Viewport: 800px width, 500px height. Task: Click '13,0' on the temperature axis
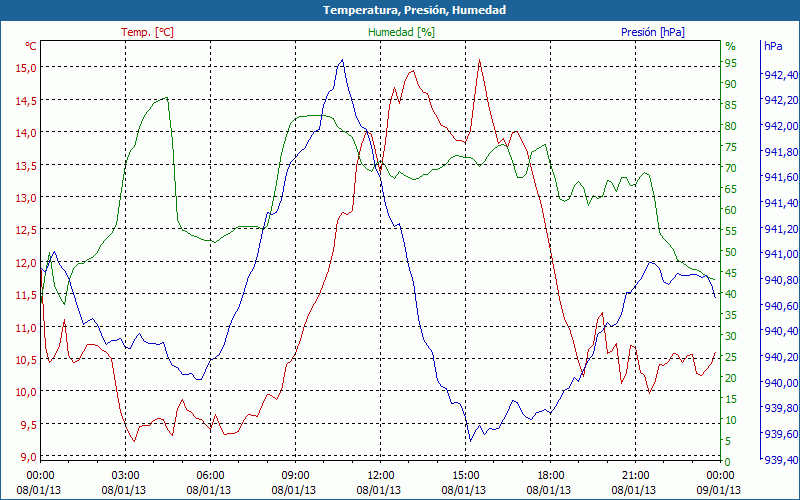pos(27,197)
